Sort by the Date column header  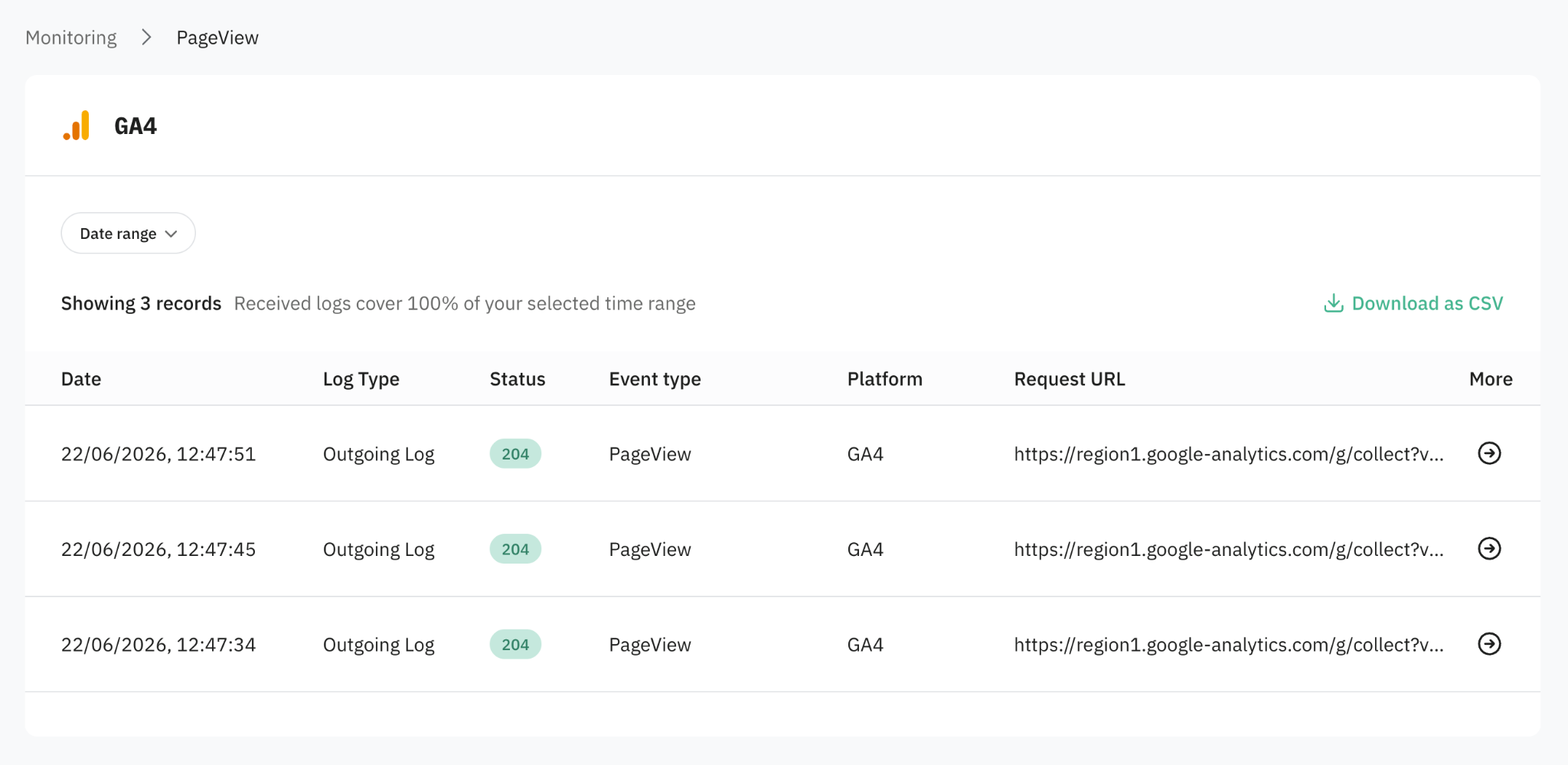(x=81, y=379)
